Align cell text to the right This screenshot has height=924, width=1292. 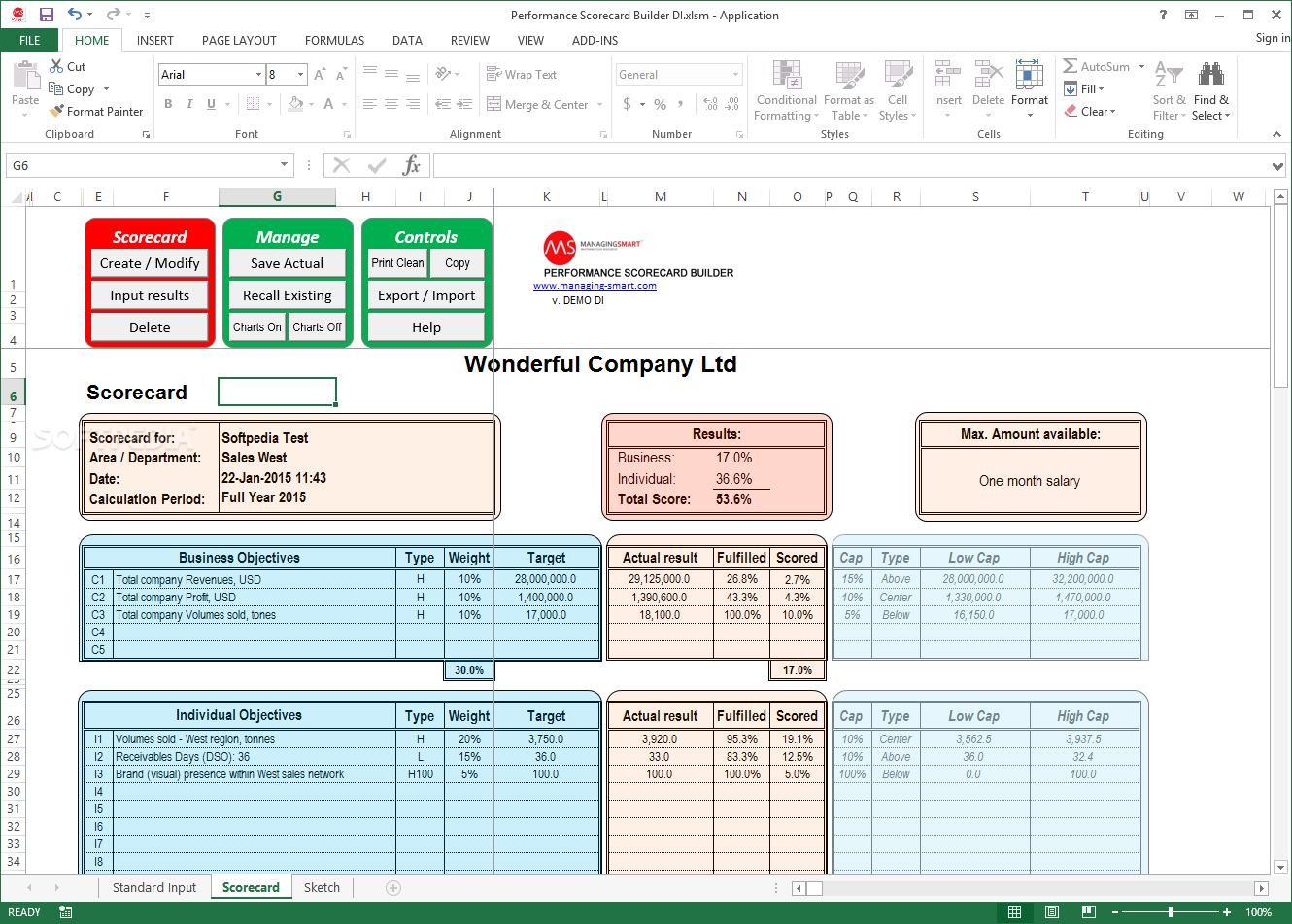pyautogui.click(x=413, y=104)
